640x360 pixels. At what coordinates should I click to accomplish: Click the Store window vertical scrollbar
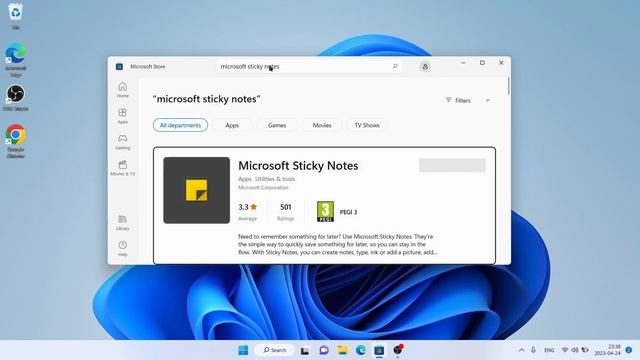(x=509, y=86)
